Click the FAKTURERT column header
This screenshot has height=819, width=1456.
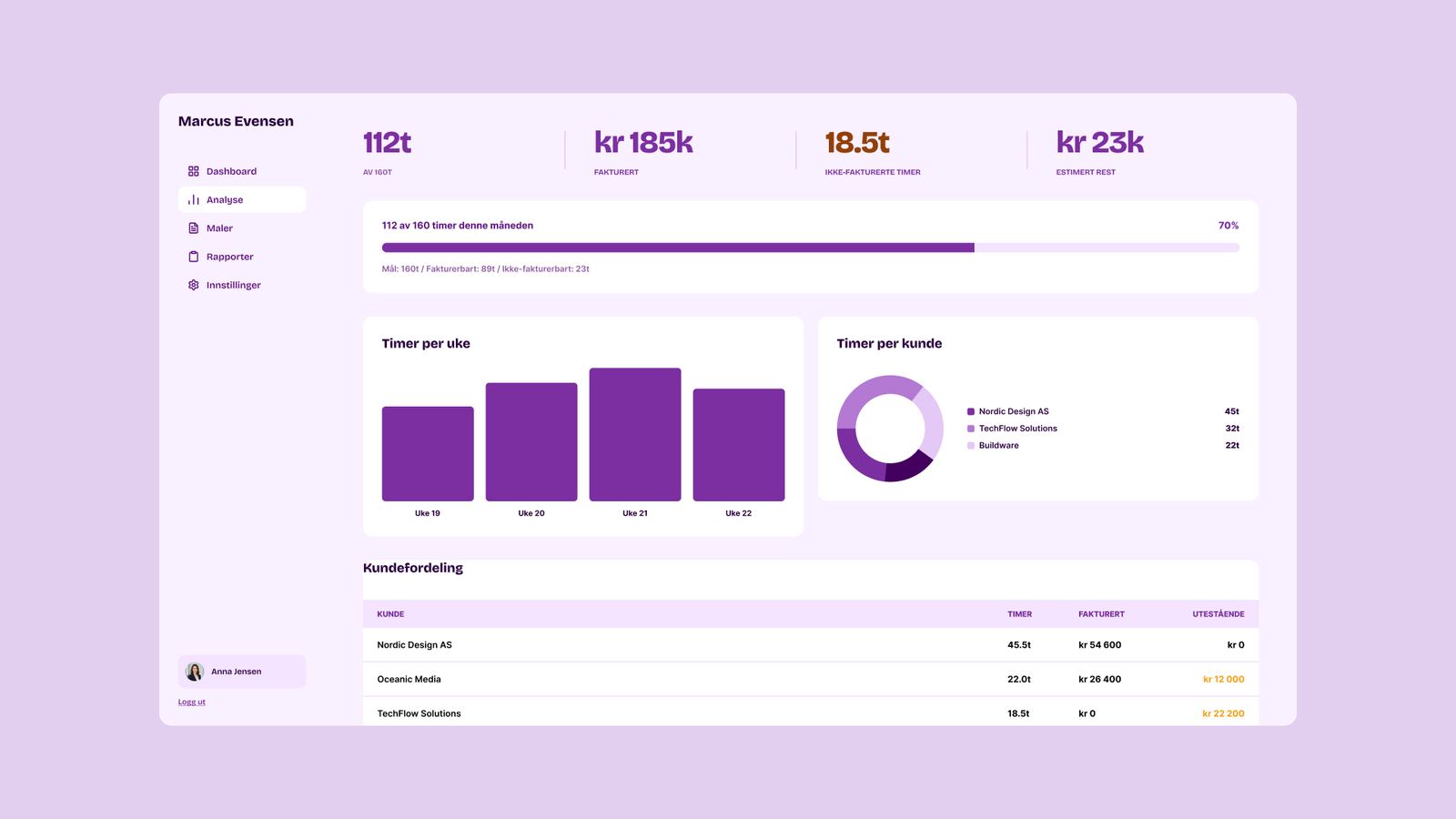coord(1101,614)
